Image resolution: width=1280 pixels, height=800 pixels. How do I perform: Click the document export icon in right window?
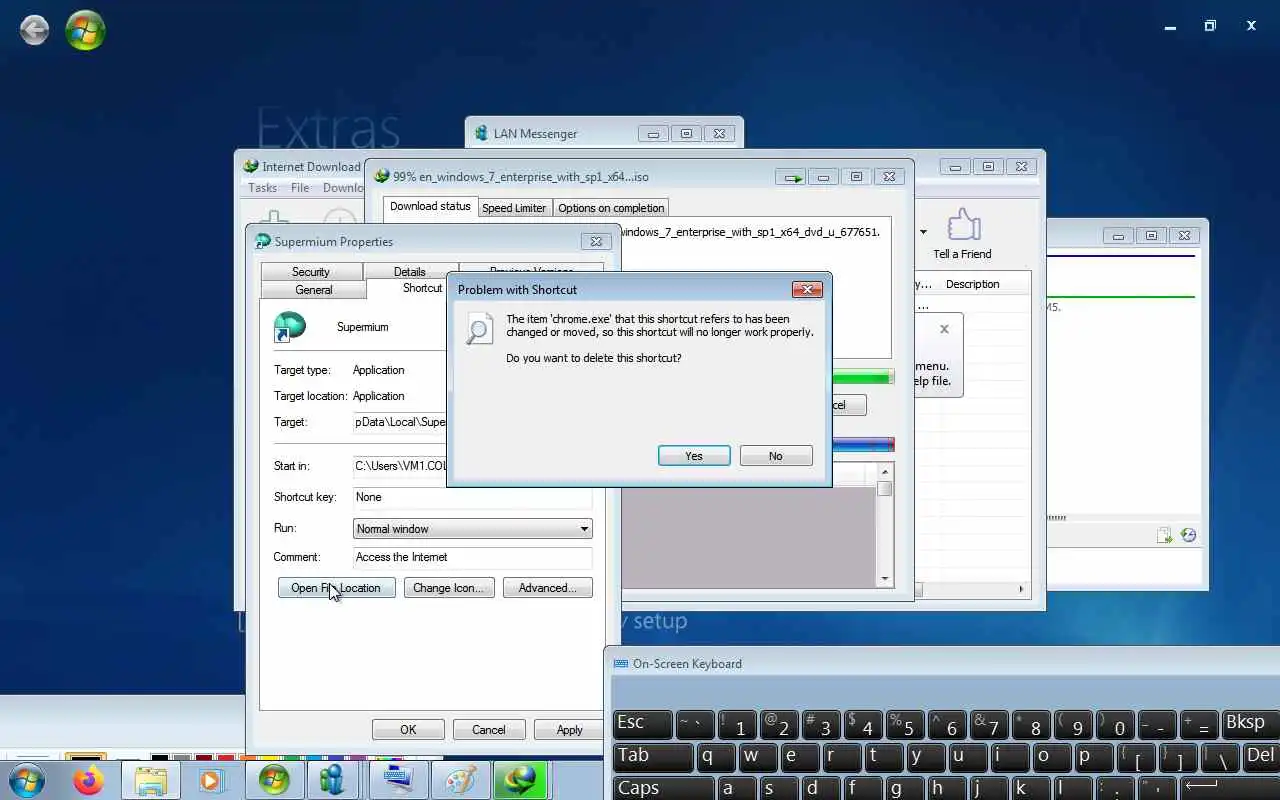[1165, 535]
